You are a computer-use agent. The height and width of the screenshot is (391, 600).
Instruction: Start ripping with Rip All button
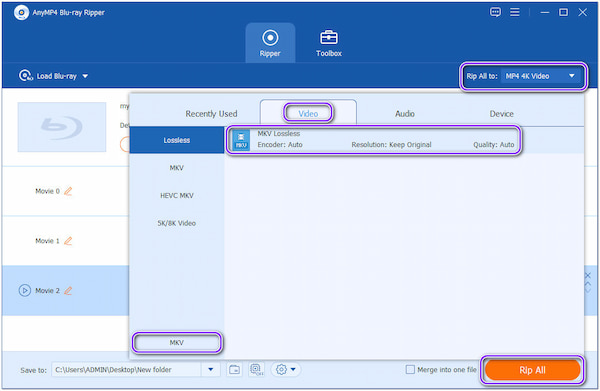(x=532, y=370)
